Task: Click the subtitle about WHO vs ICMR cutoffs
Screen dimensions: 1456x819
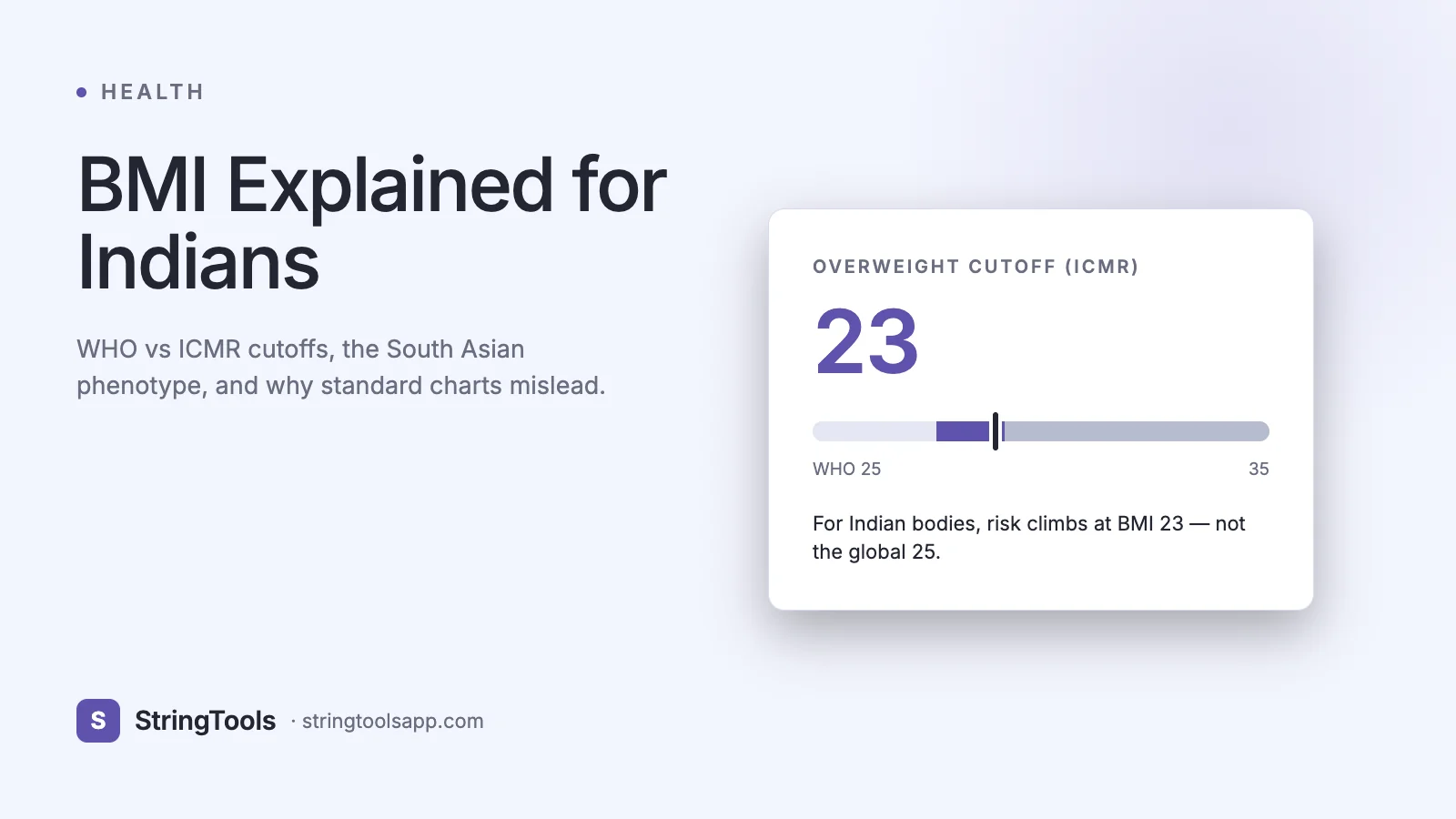Action: click(x=341, y=368)
